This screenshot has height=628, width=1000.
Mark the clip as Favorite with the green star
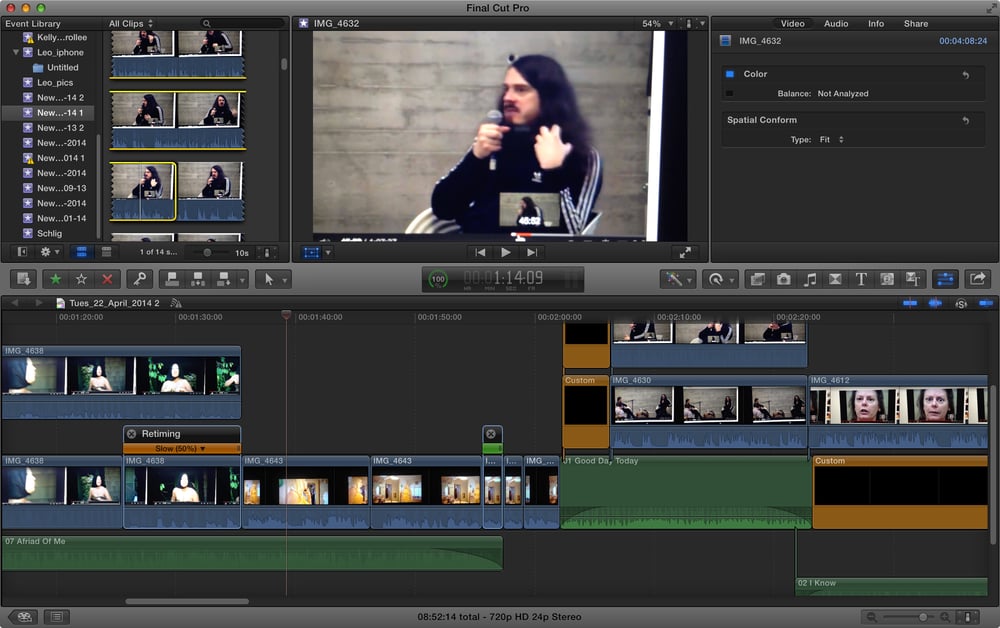[55, 279]
